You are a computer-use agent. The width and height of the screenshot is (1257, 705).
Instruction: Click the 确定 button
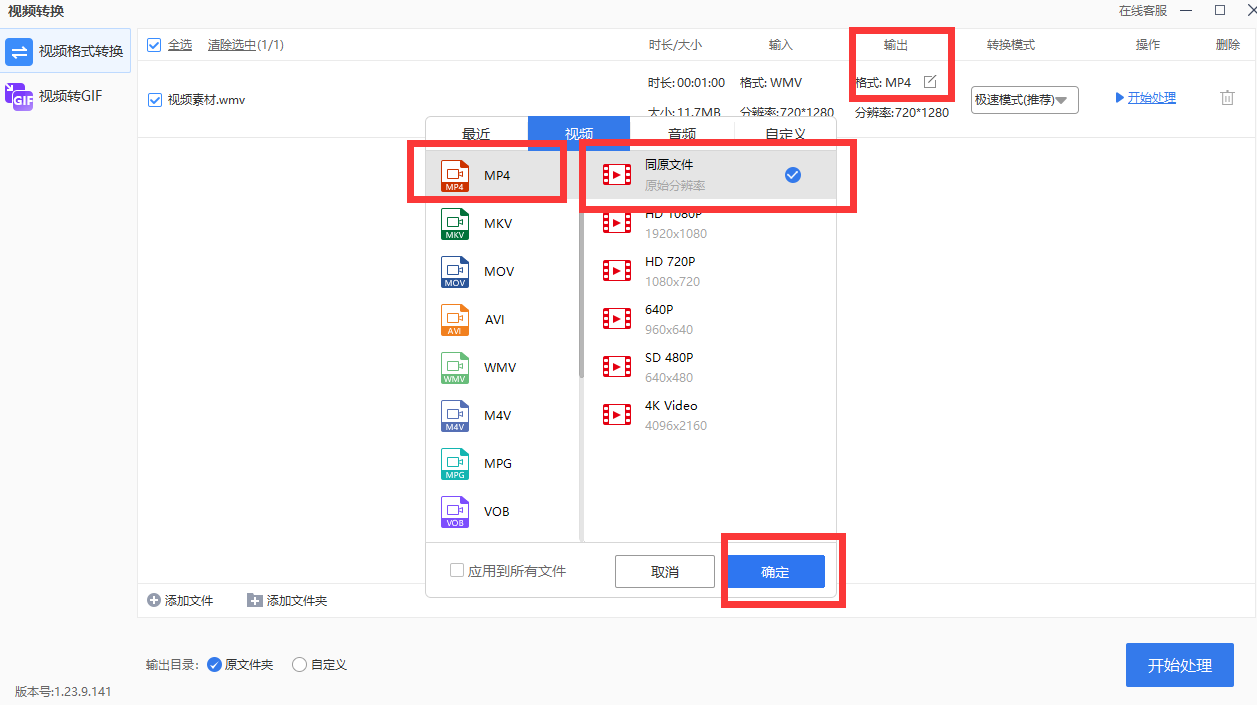click(x=775, y=572)
